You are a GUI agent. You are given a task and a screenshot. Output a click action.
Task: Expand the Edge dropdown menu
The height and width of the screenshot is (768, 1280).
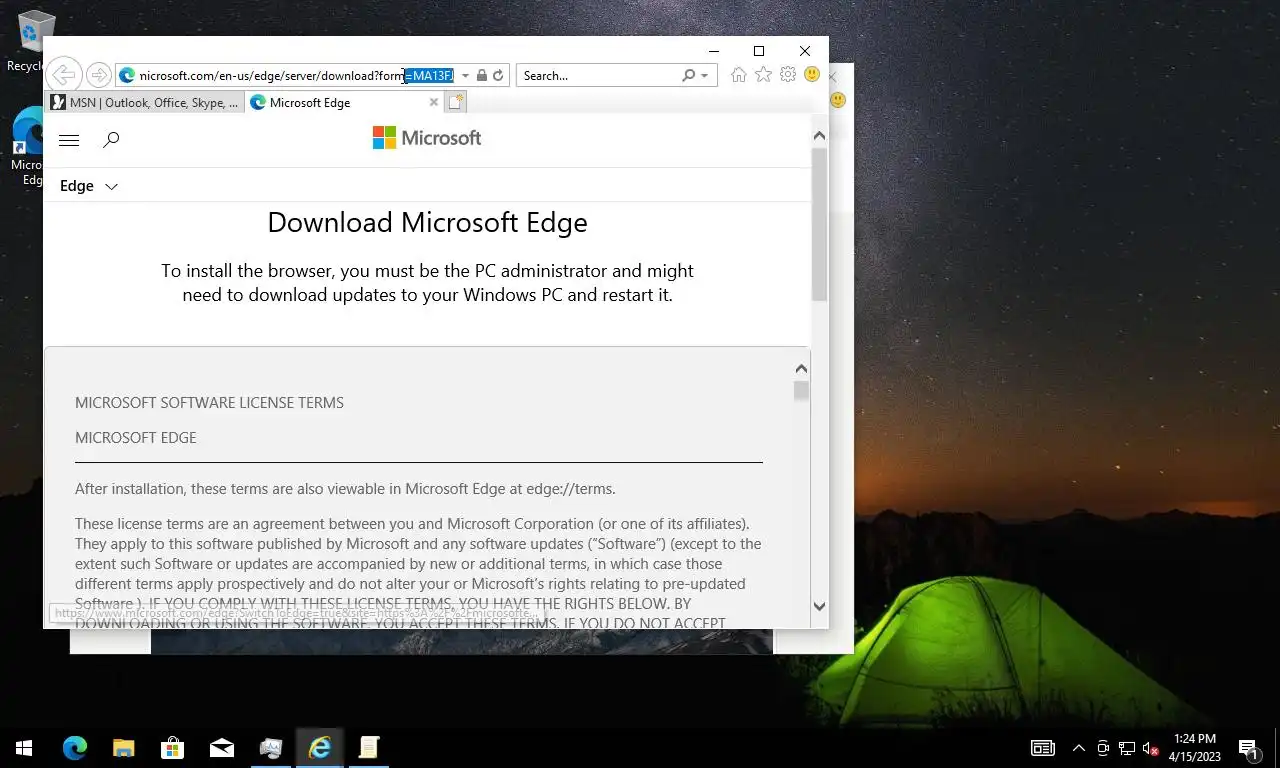[89, 186]
